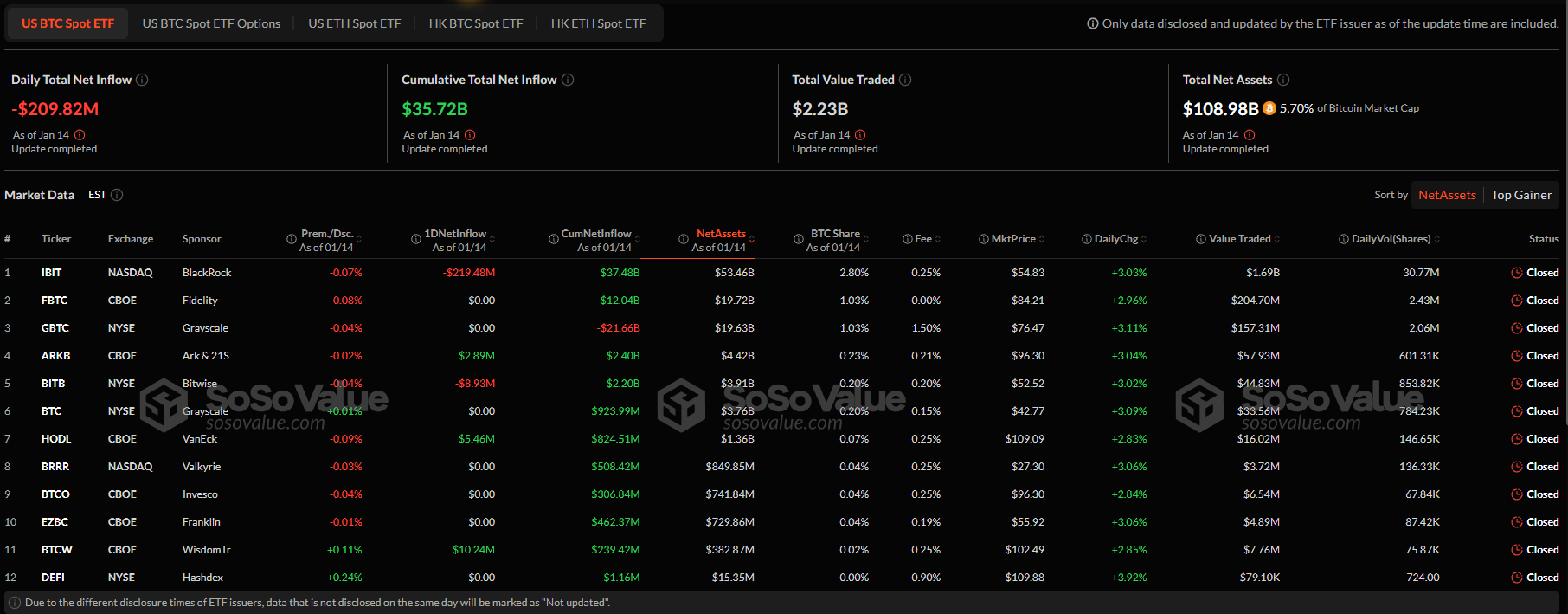Click the orange Bitcoin coin icon
Screen dimensions: 1568x614
1269,108
